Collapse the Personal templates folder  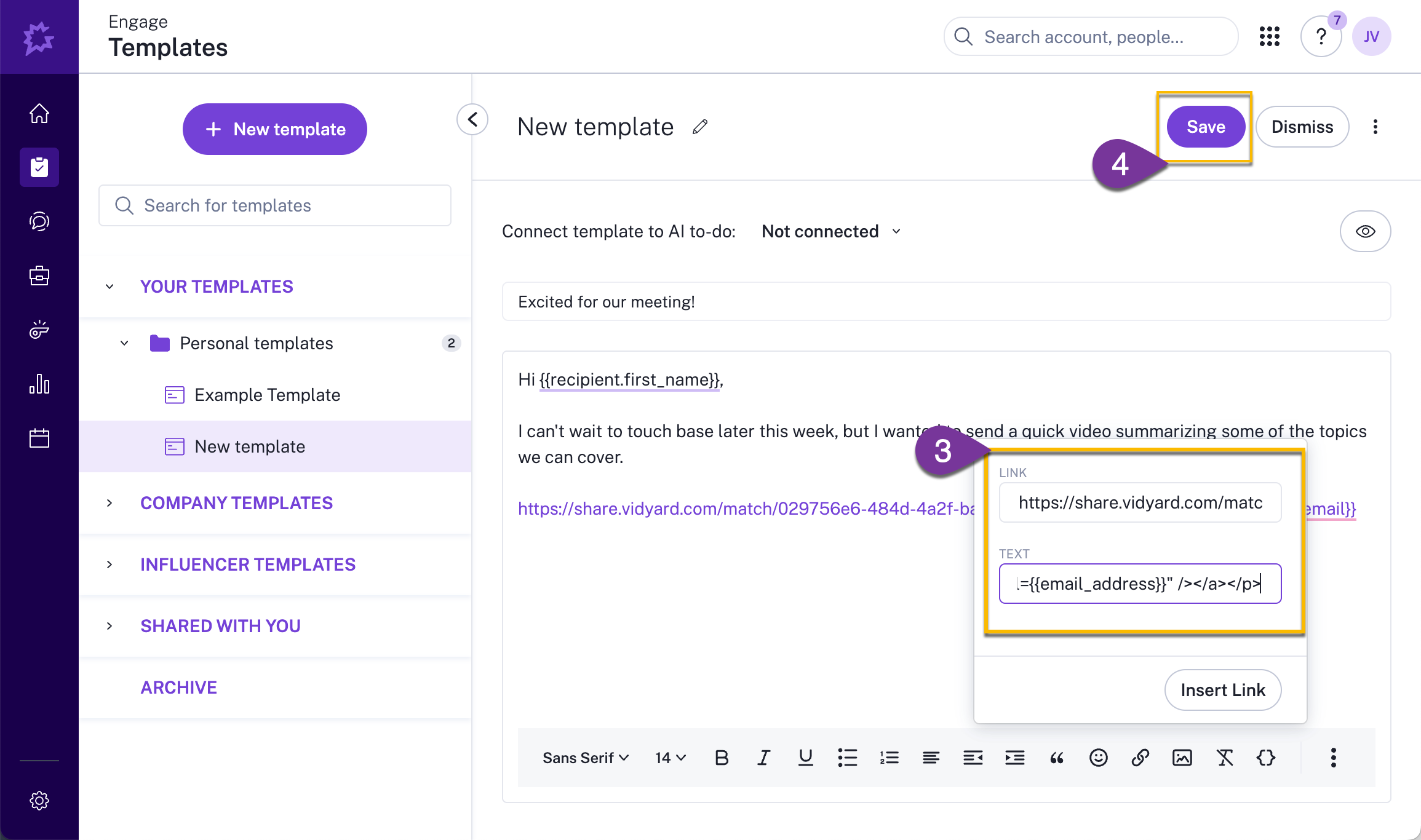pos(124,343)
